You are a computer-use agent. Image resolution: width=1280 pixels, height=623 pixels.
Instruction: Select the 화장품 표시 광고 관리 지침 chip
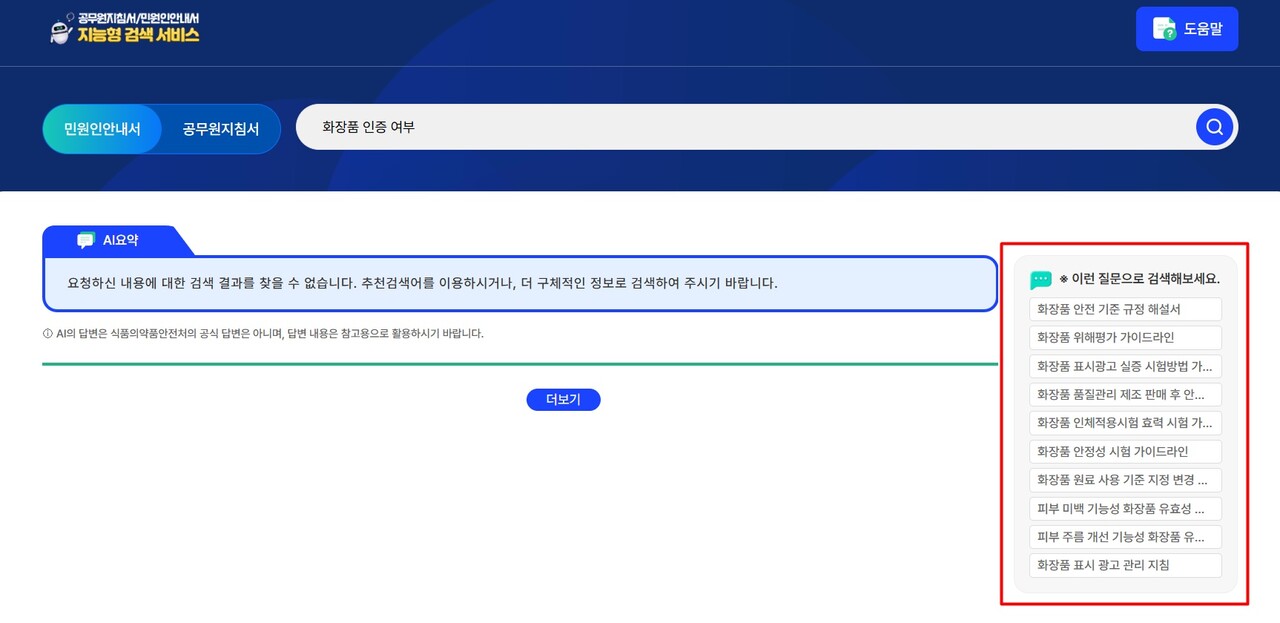click(1124, 565)
